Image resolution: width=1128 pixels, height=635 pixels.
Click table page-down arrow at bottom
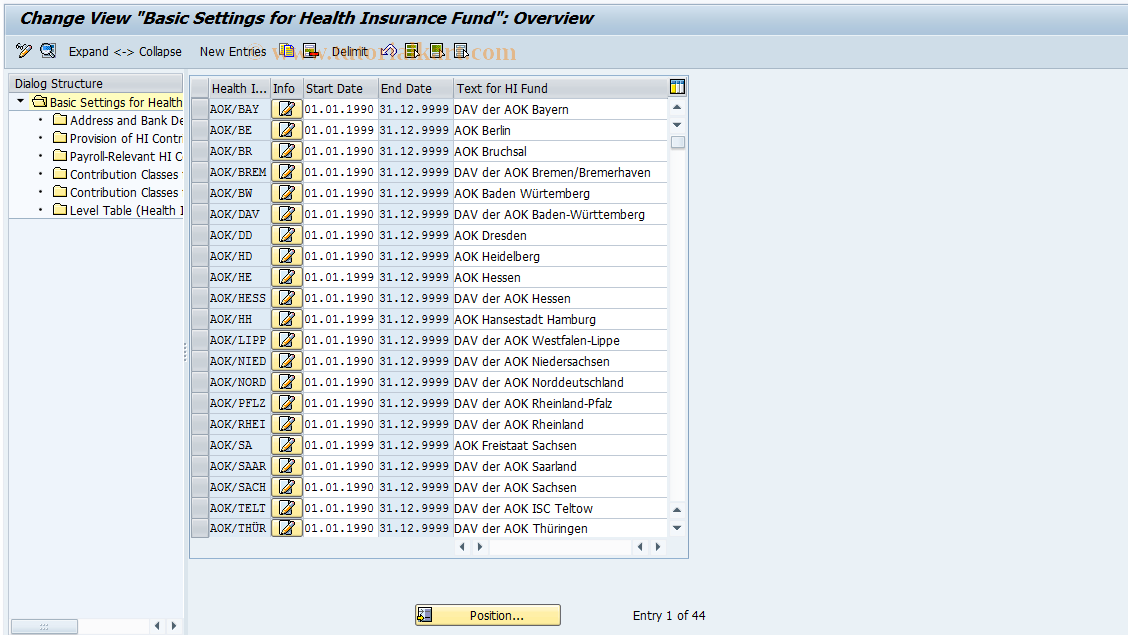click(x=677, y=528)
